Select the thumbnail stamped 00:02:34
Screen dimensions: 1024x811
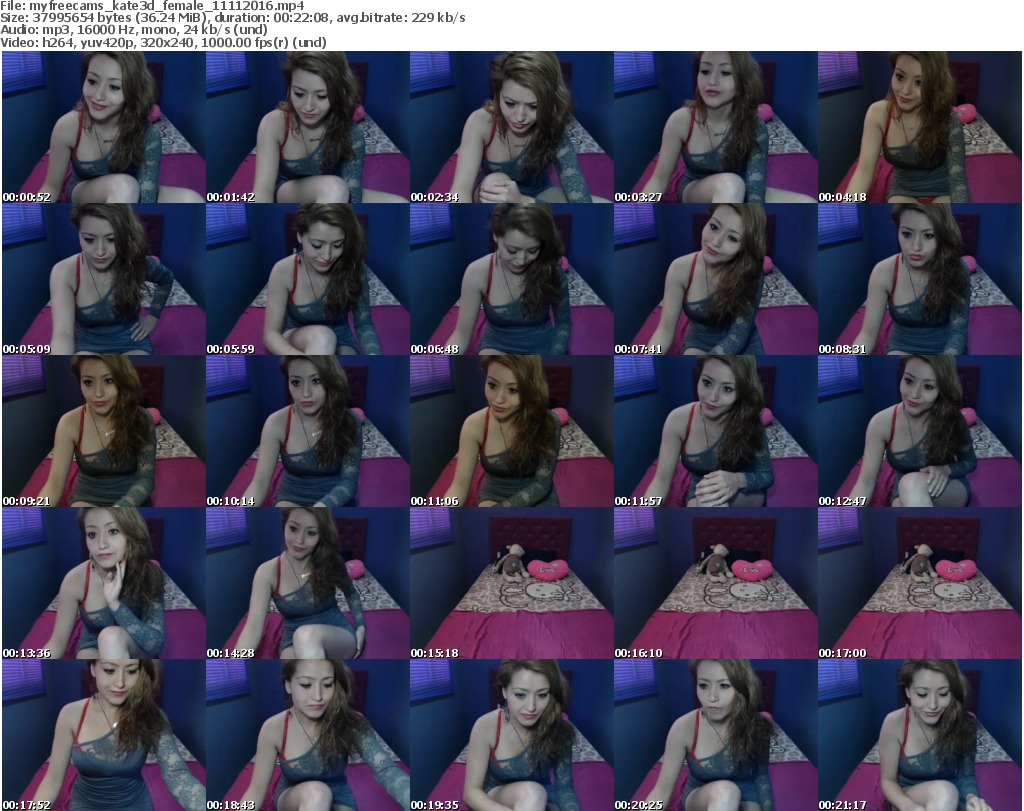511,127
